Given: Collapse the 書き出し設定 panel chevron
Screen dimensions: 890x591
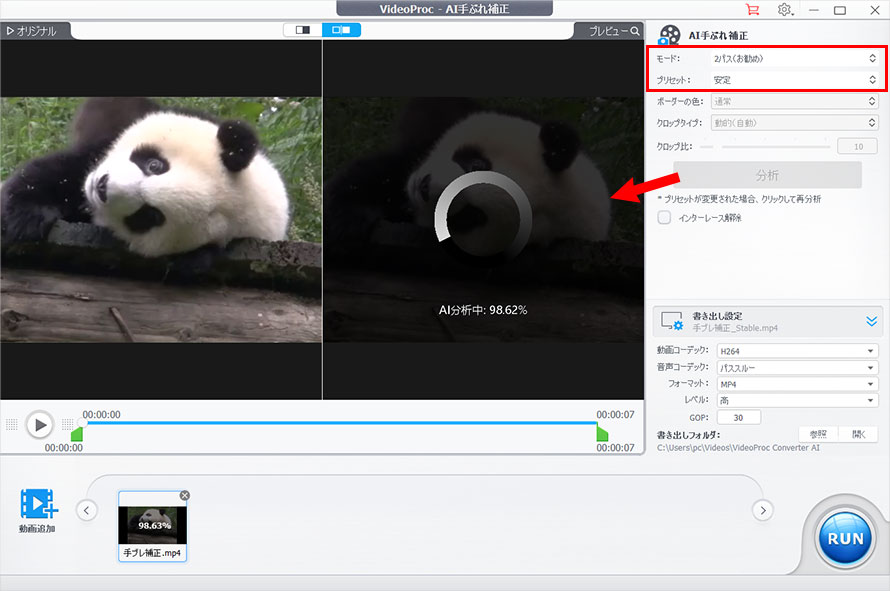Looking at the screenshot, I should (x=871, y=321).
